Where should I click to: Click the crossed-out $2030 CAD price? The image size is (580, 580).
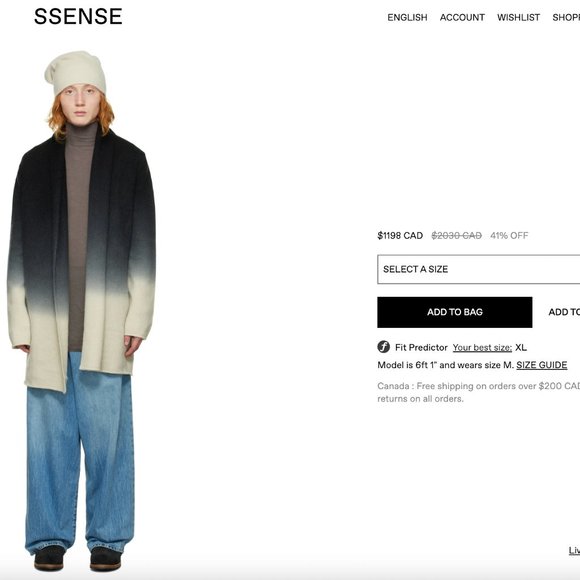click(456, 236)
